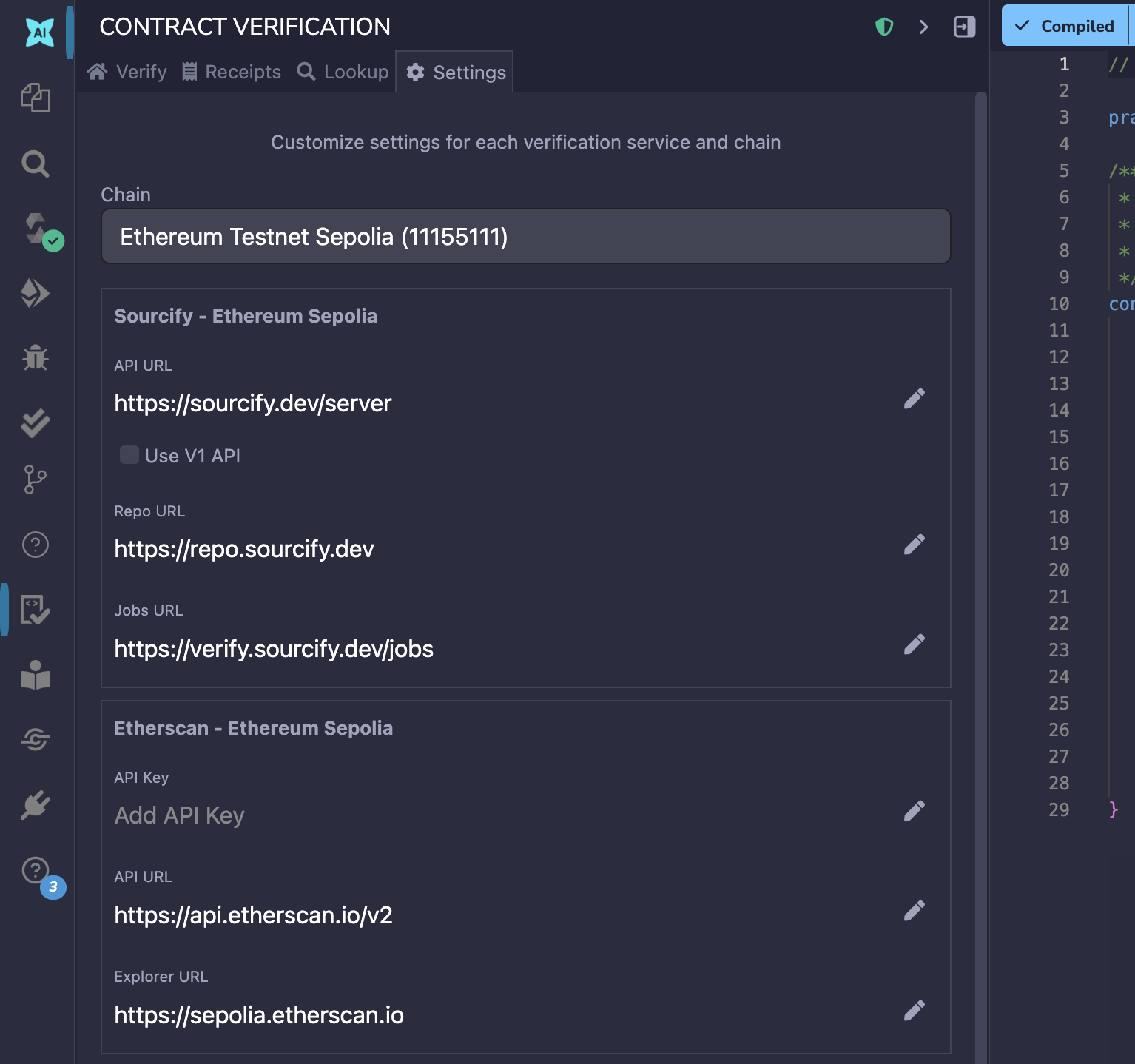Click the https://sourcify.dev/server URL text

[x=253, y=403]
